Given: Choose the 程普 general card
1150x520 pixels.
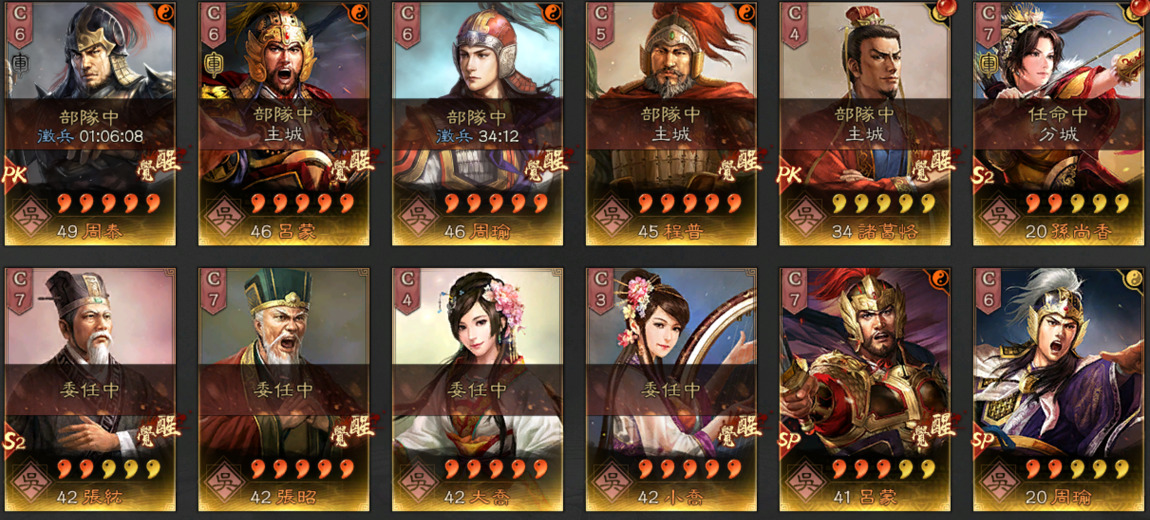Looking at the screenshot, I should point(671,123).
